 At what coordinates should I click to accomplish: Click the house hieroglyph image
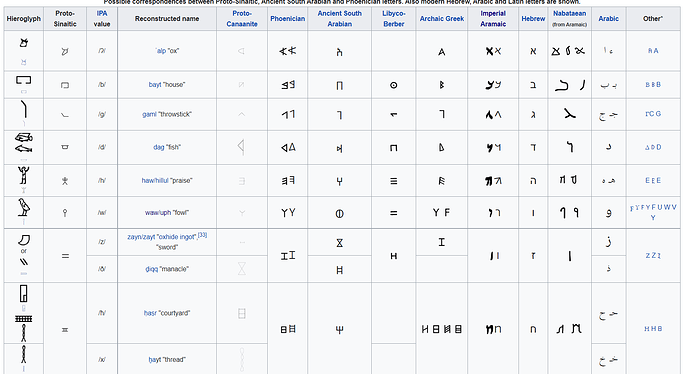pyautogui.click(x=24, y=80)
